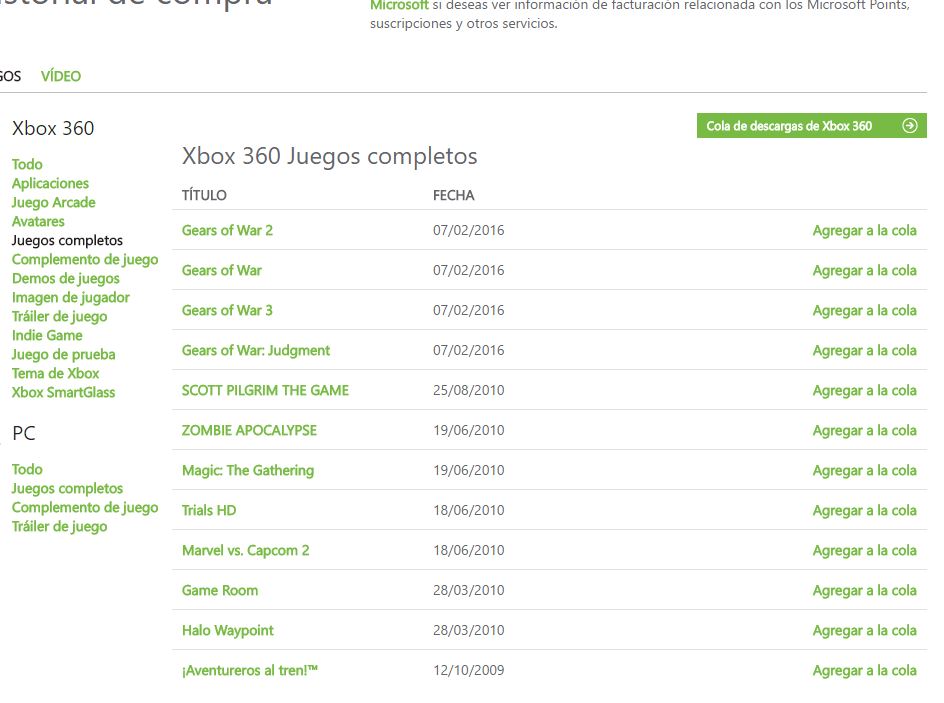Image resolution: width=944 pixels, height=703 pixels.
Task: Open Avatares category
Action: [38, 221]
